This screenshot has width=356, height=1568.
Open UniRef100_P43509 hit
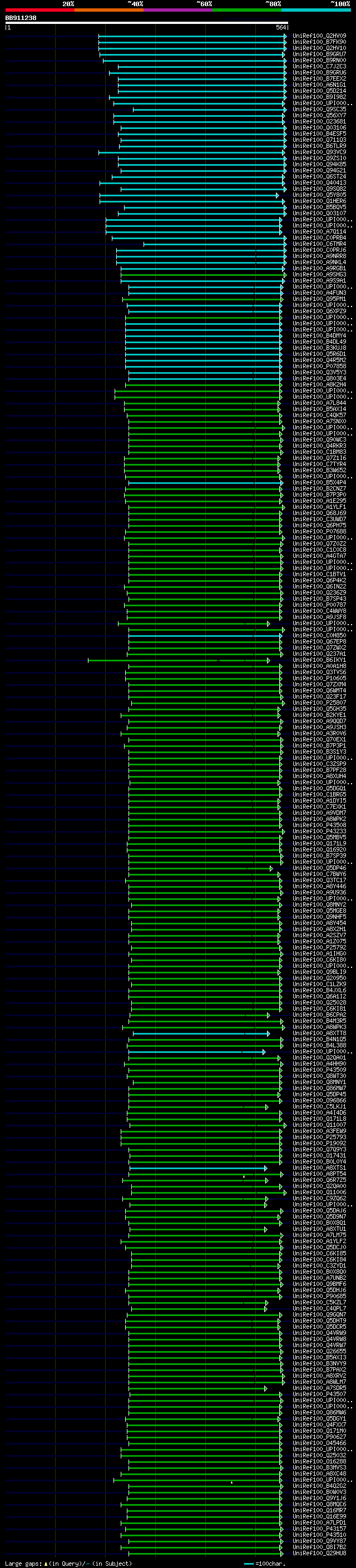tap(319, 1070)
